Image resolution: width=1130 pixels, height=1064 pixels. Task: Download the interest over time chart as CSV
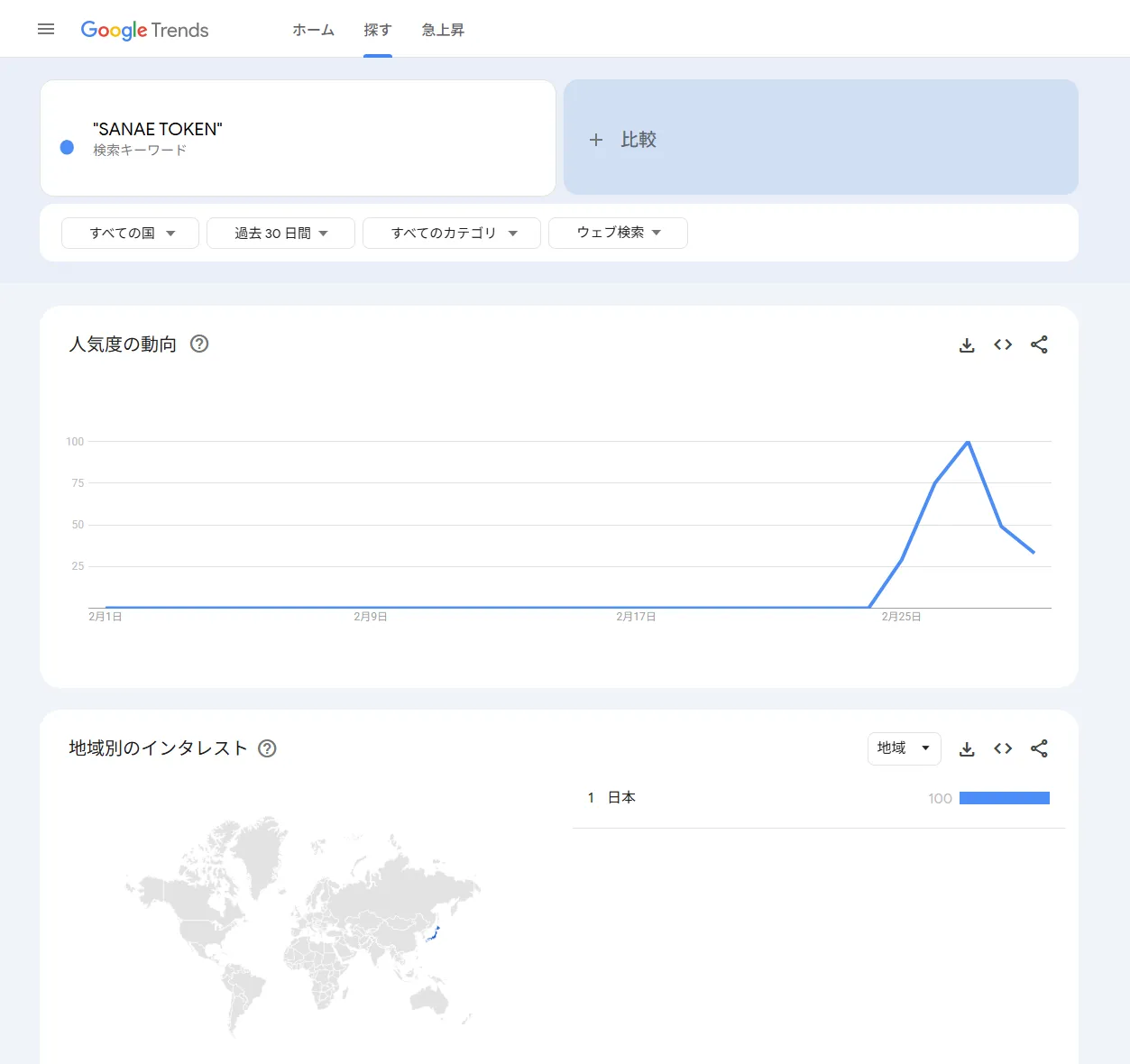[967, 344]
